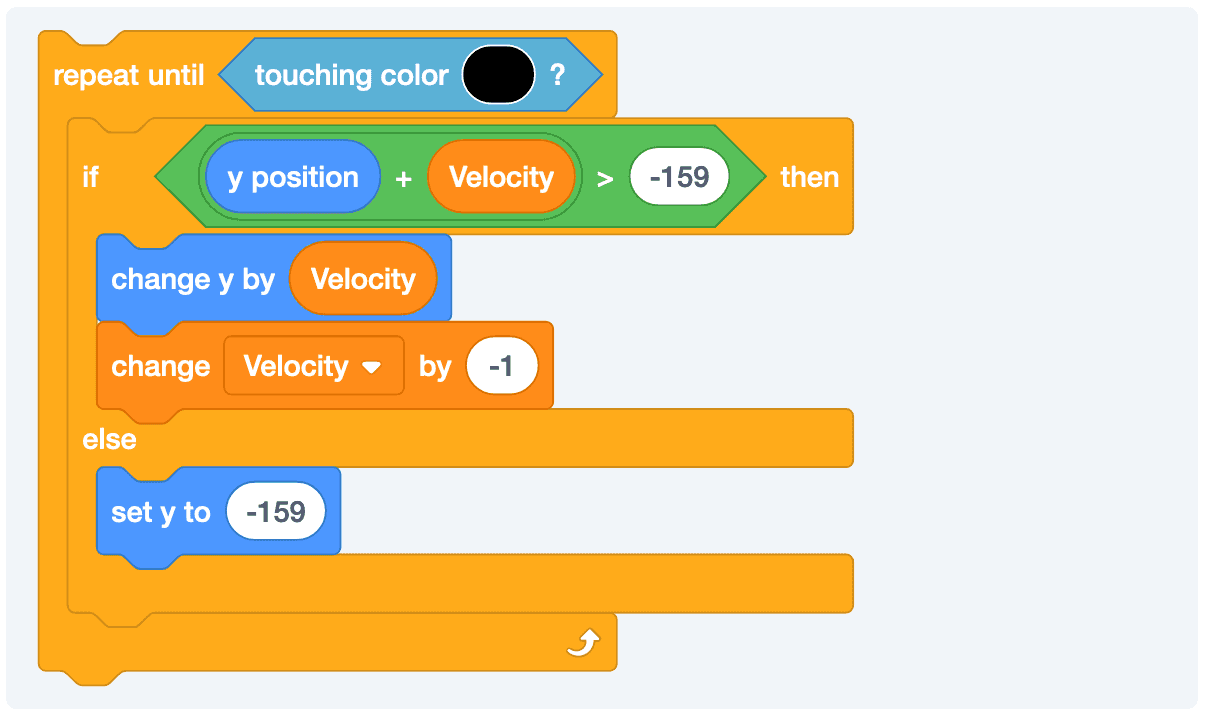
Task: Click the 'then' label on the if block
Action: click(809, 177)
